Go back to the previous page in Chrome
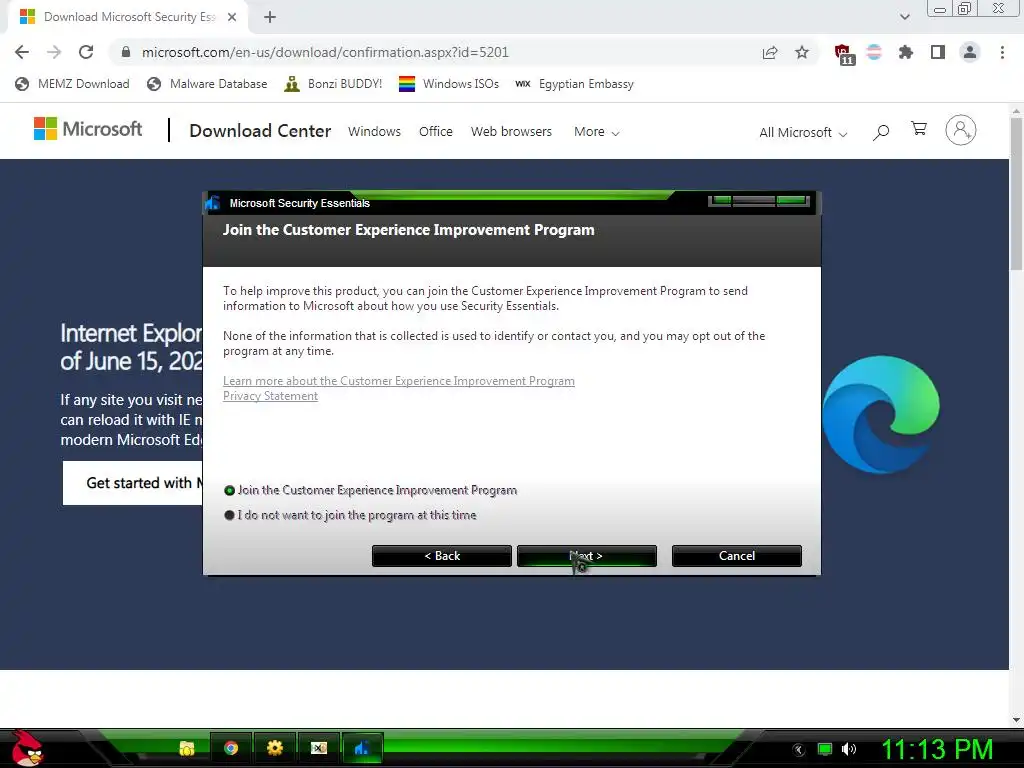 [x=22, y=52]
